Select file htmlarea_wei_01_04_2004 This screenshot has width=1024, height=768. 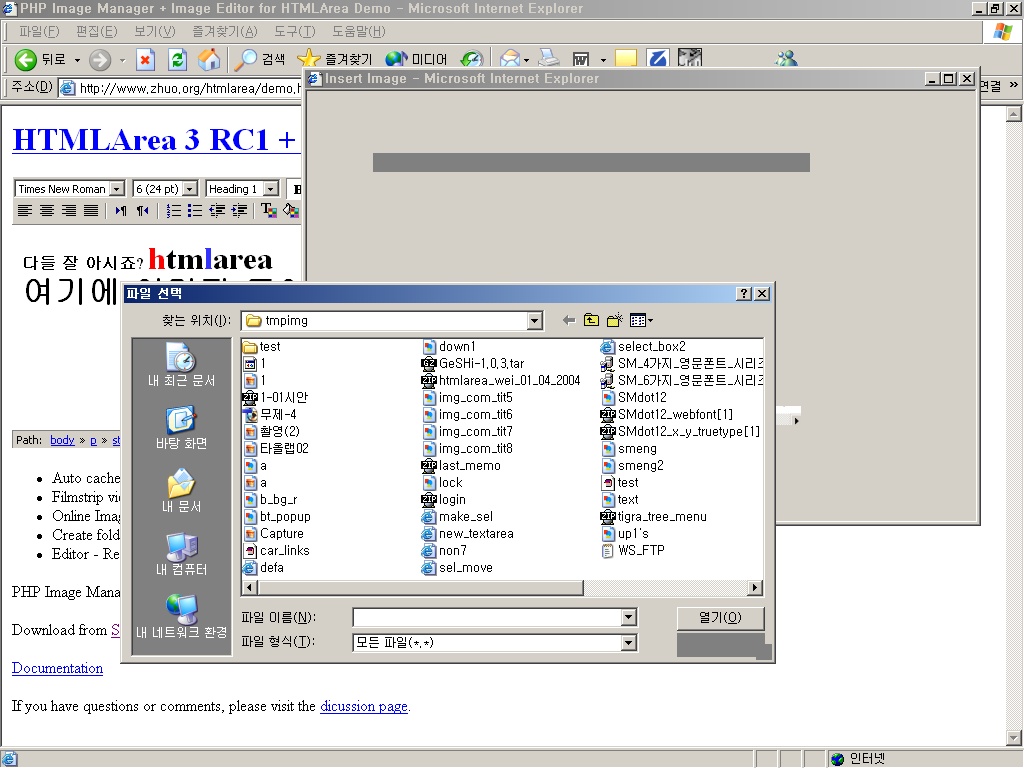click(501, 380)
